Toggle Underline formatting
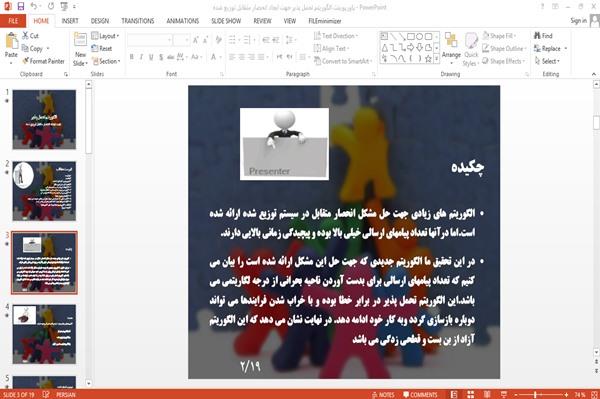Image resolution: width=600 pixels, height=399 pixels. click(151, 57)
